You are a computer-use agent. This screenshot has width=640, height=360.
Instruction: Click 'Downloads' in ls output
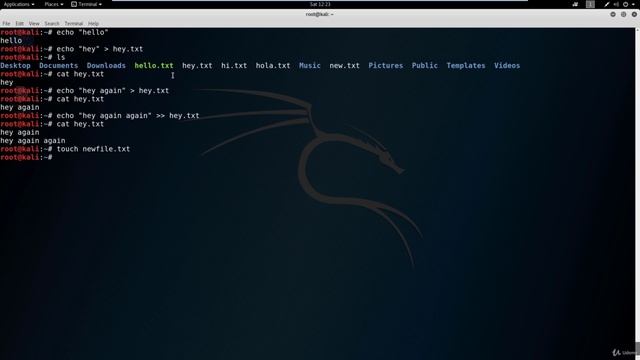click(106, 66)
